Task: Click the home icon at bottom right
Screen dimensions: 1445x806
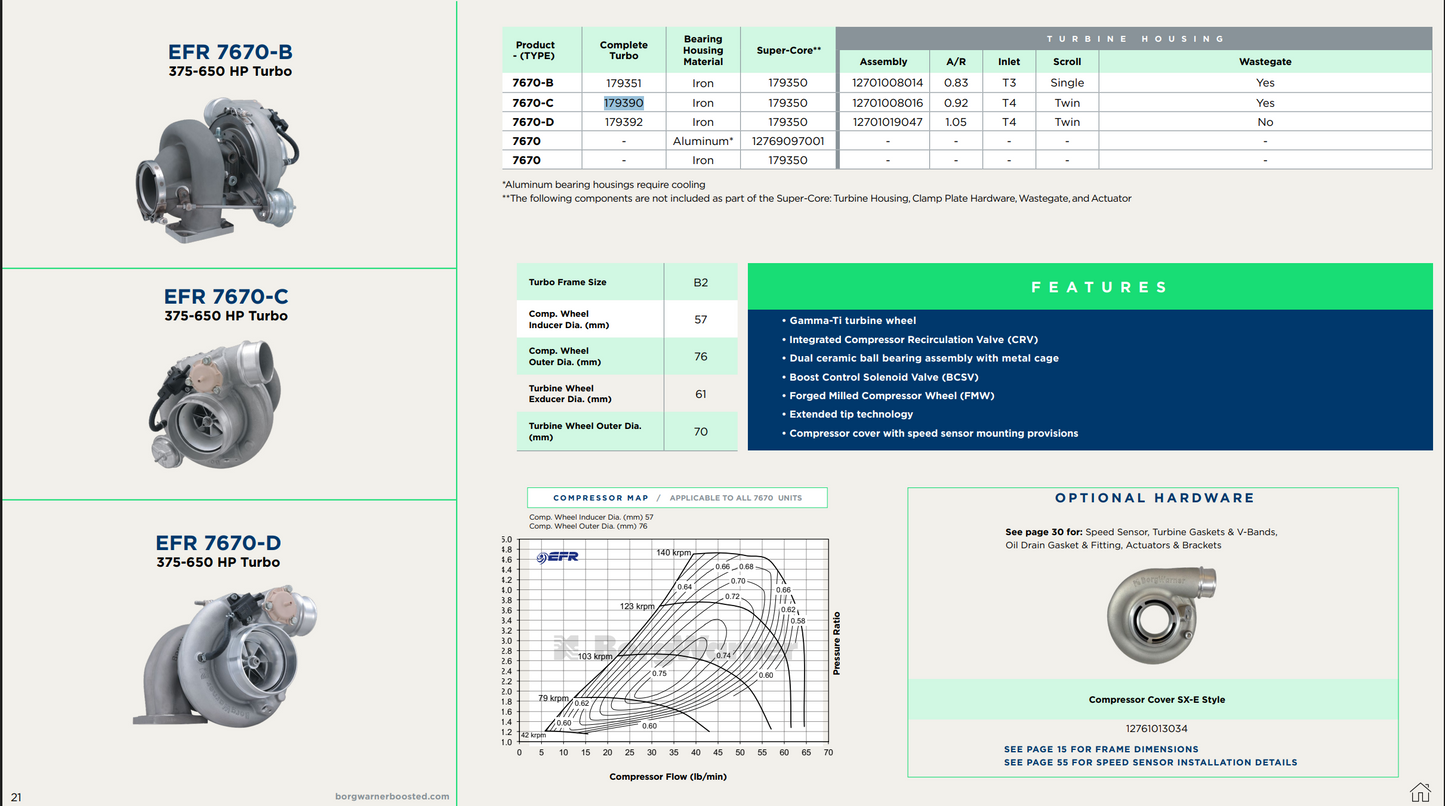Action: click(x=1420, y=792)
